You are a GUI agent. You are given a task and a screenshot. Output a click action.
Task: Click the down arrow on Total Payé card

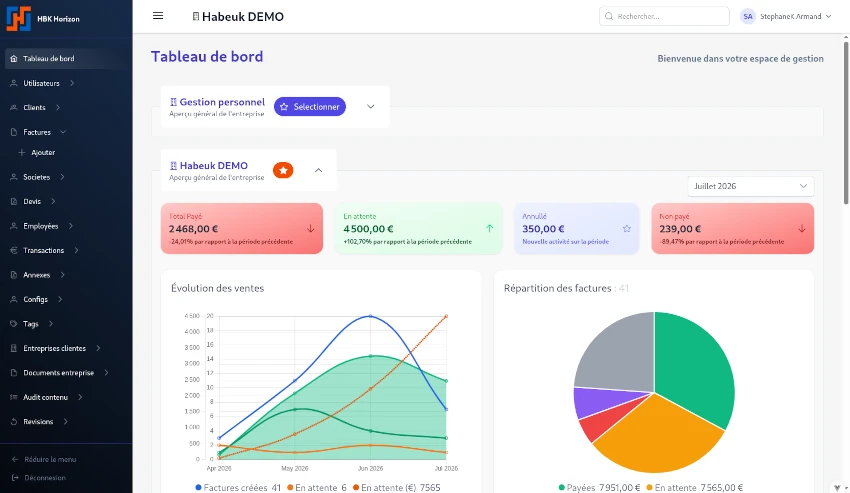pyautogui.click(x=311, y=229)
